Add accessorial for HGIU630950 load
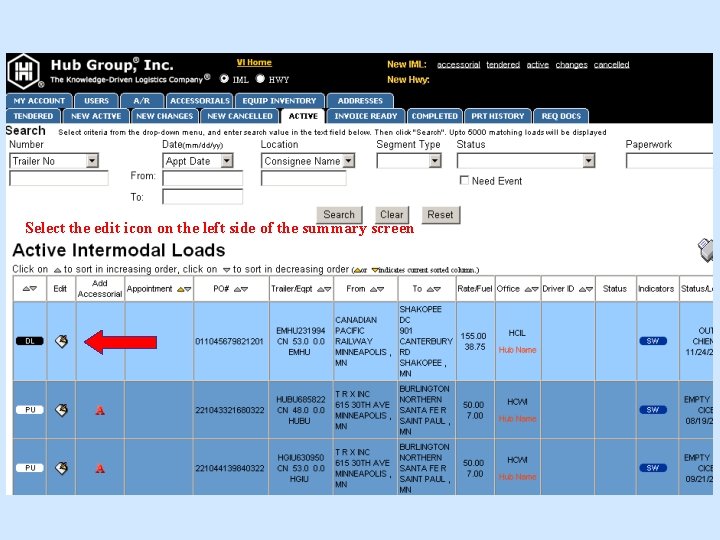 click(100, 468)
